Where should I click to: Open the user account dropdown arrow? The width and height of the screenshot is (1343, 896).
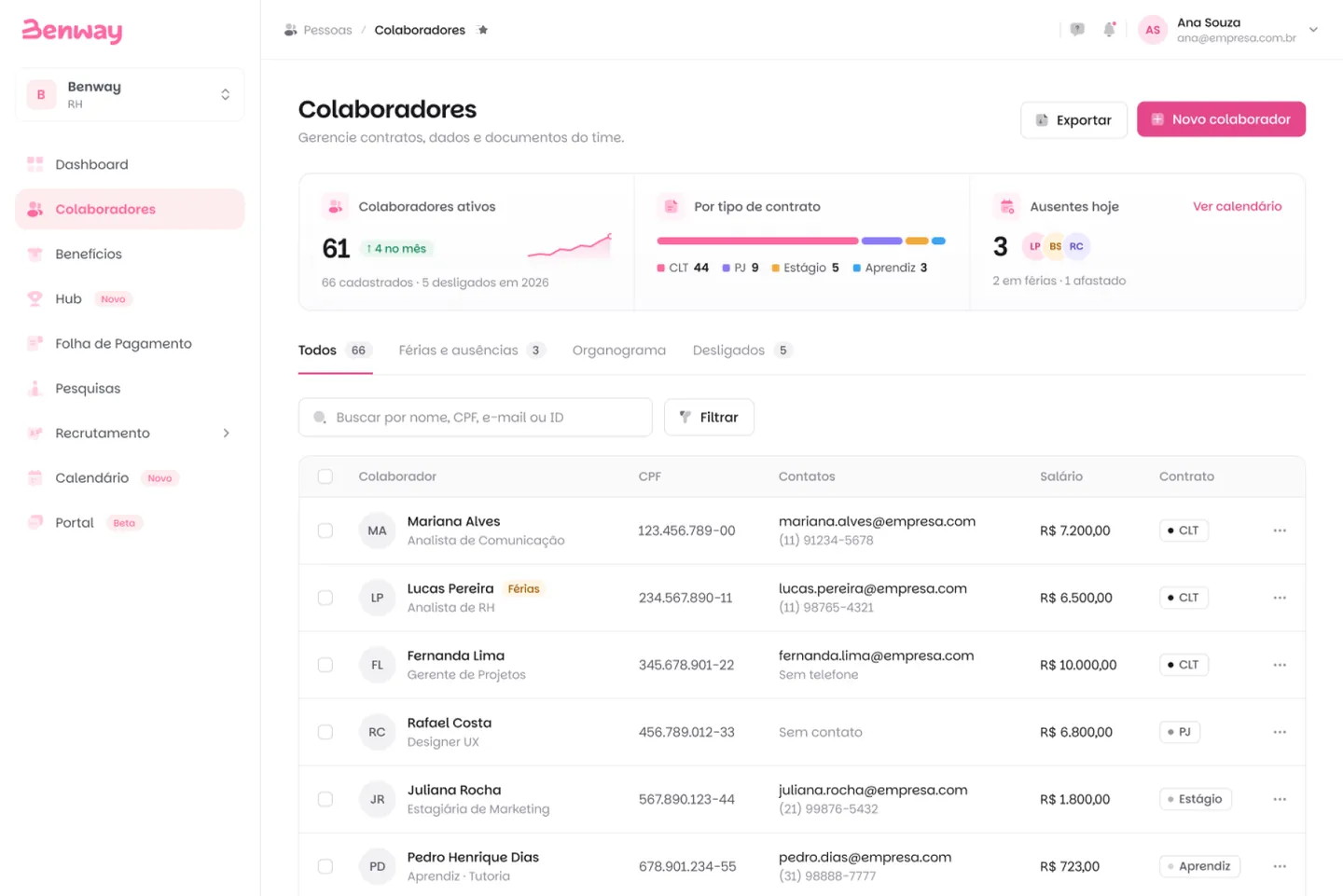(x=1313, y=30)
